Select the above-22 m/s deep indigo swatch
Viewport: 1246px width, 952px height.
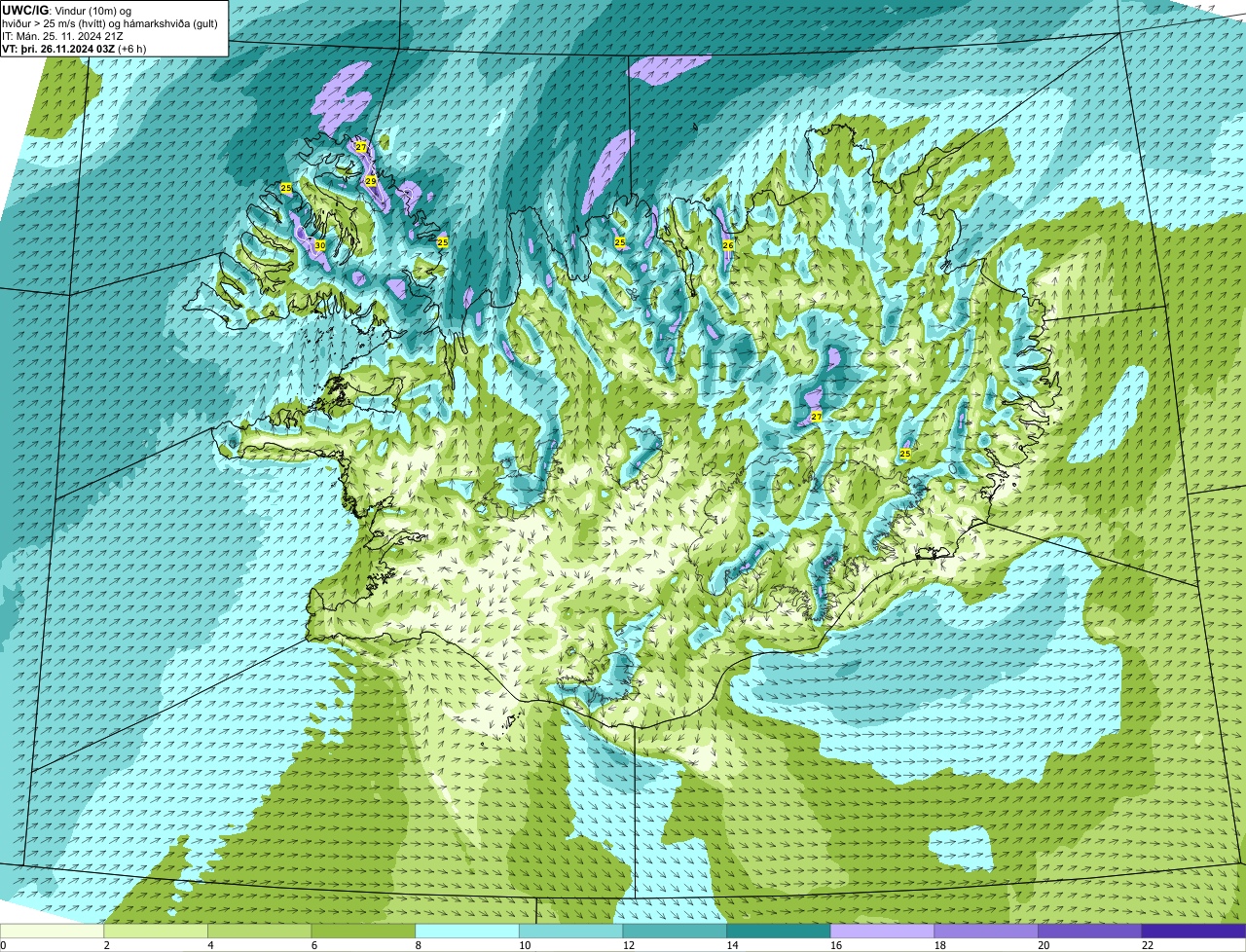tap(1192, 931)
